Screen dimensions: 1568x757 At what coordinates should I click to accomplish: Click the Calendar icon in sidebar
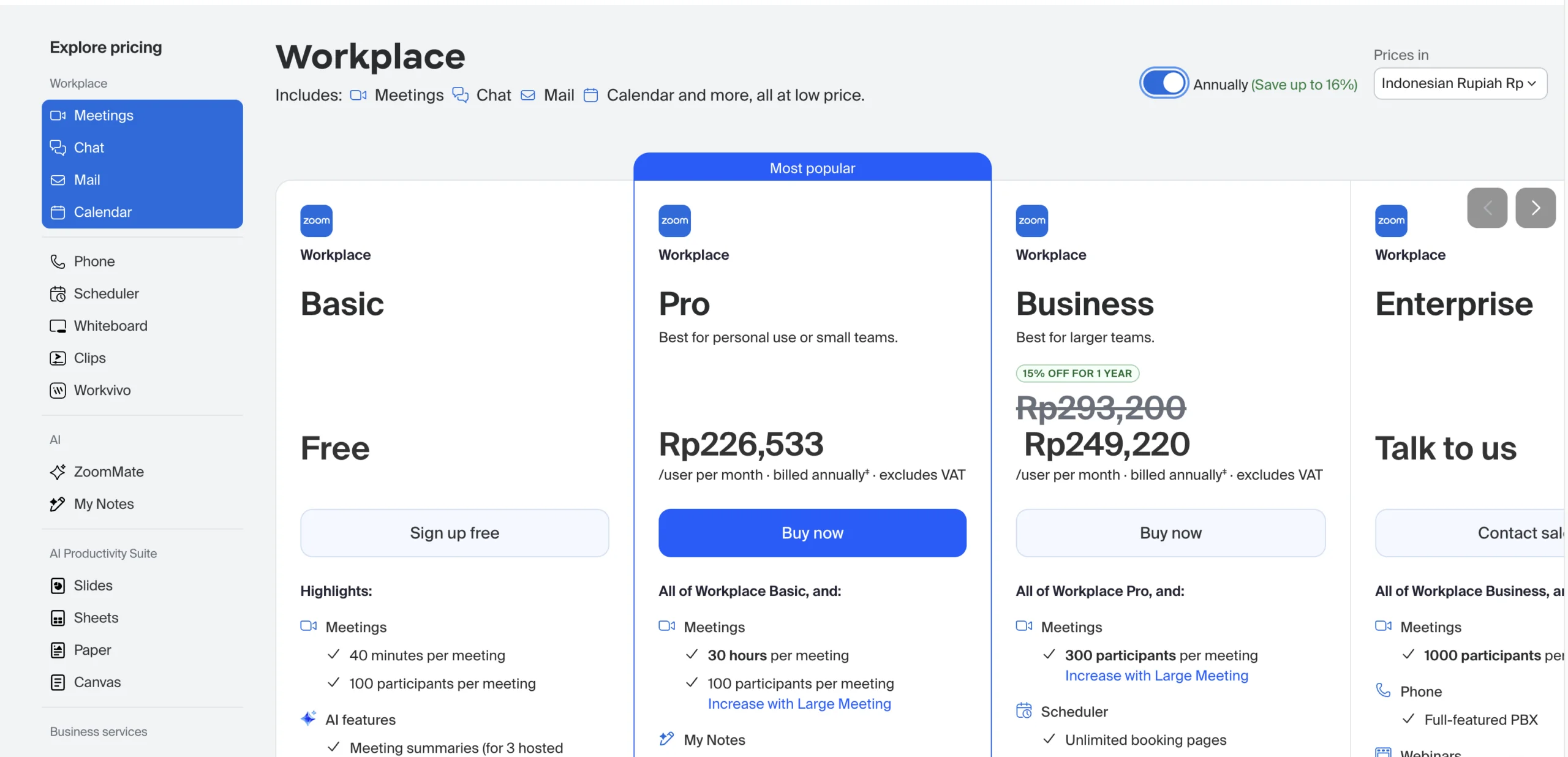pos(58,212)
